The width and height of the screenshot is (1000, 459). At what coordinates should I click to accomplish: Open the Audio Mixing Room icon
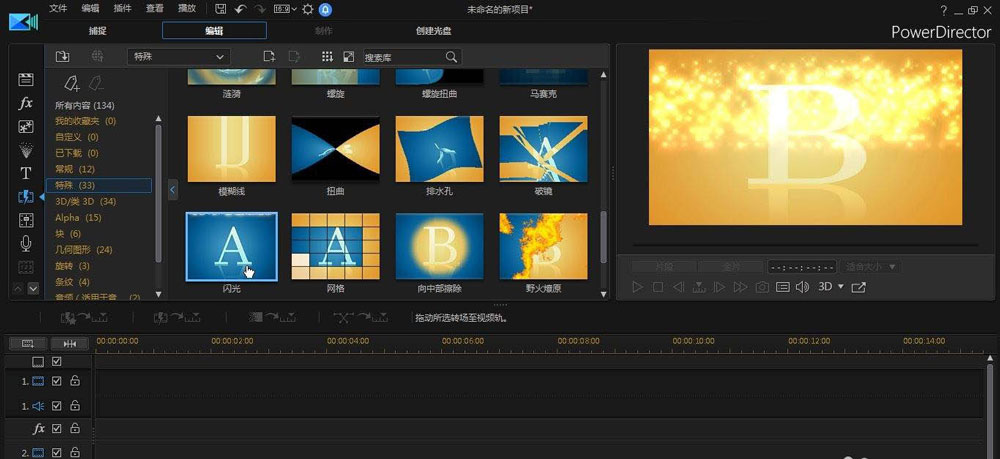click(26, 220)
